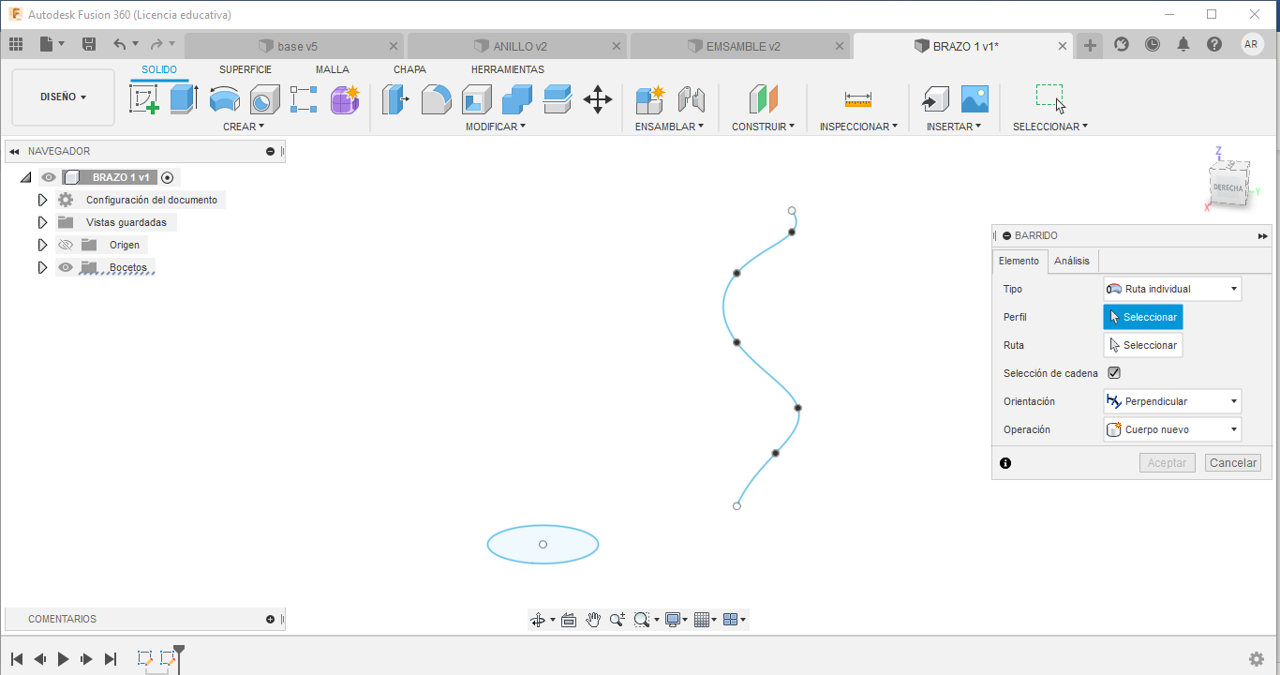This screenshot has width=1280, height=675.
Task: Open the MODIFICAR menu dropdown
Action: pyautogui.click(x=495, y=127)
